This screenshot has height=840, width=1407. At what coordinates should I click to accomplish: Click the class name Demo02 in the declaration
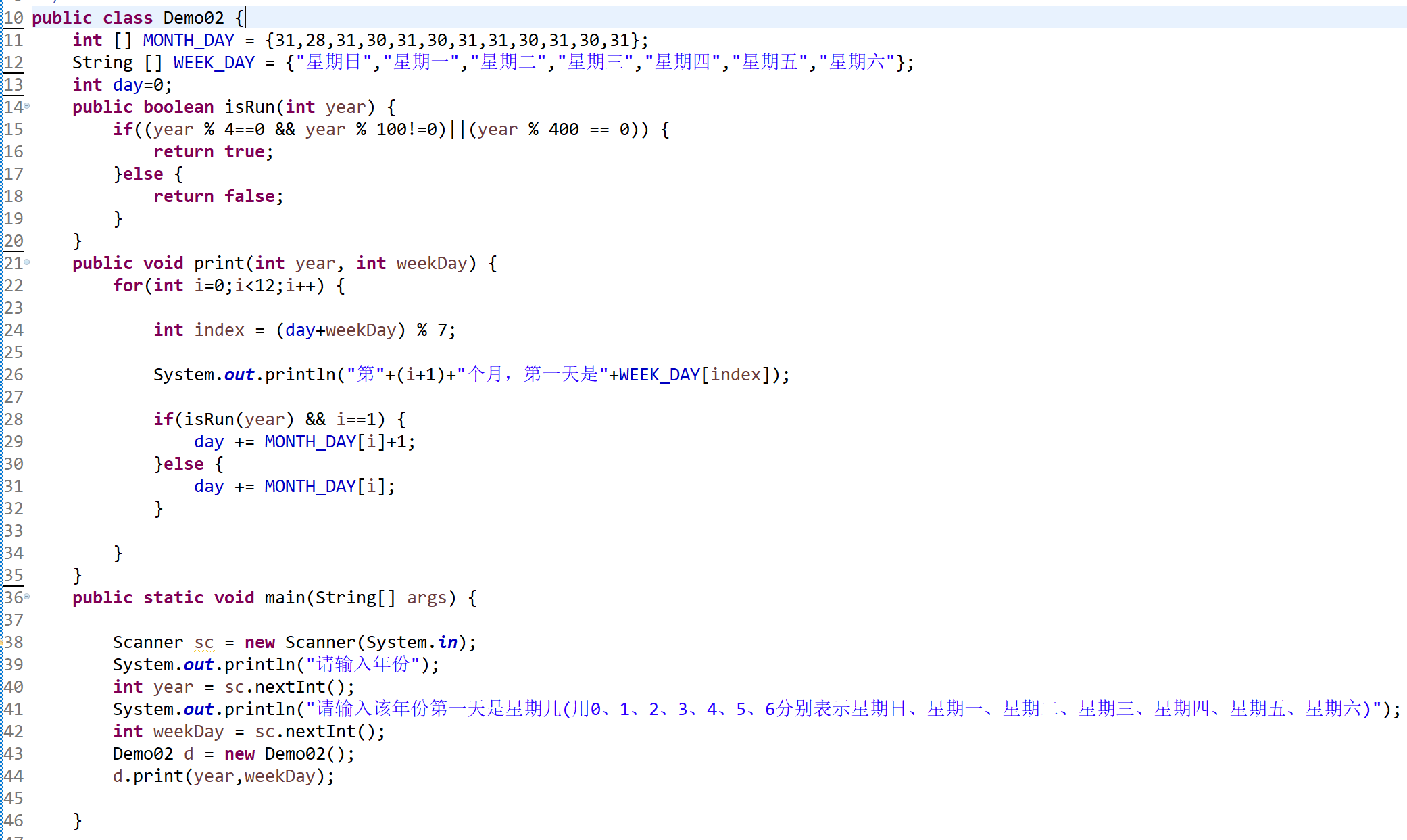(x=193, y=18)
